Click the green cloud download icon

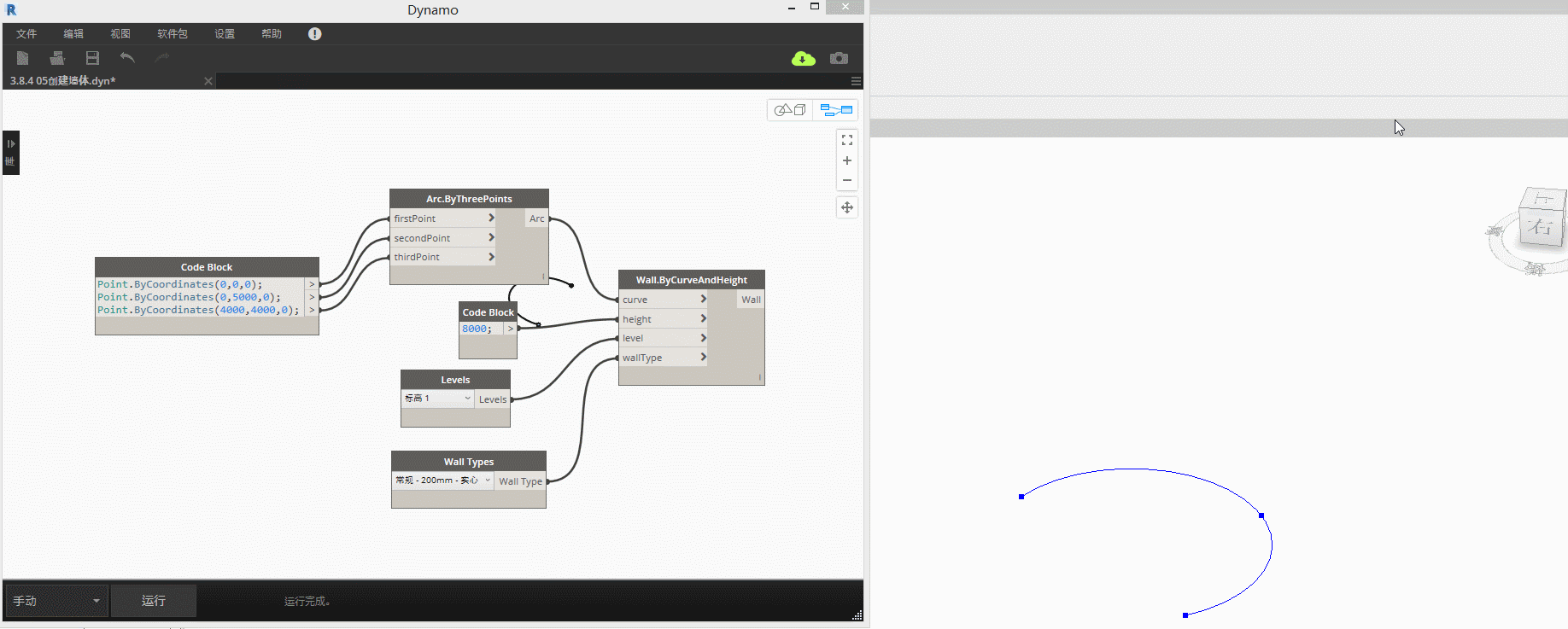(804, 58)
